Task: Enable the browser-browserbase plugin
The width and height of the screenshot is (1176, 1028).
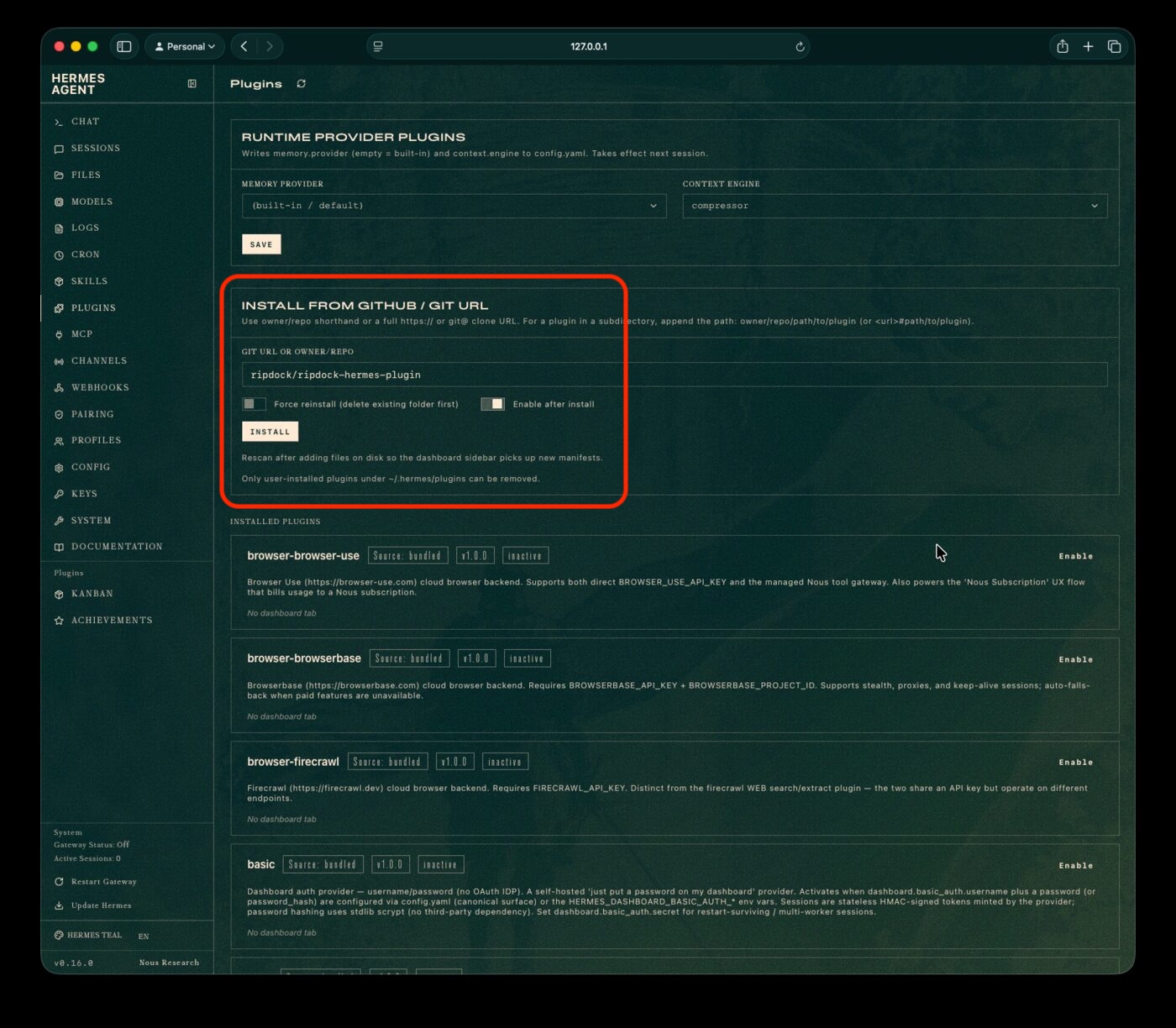Action: point(1075,660)
